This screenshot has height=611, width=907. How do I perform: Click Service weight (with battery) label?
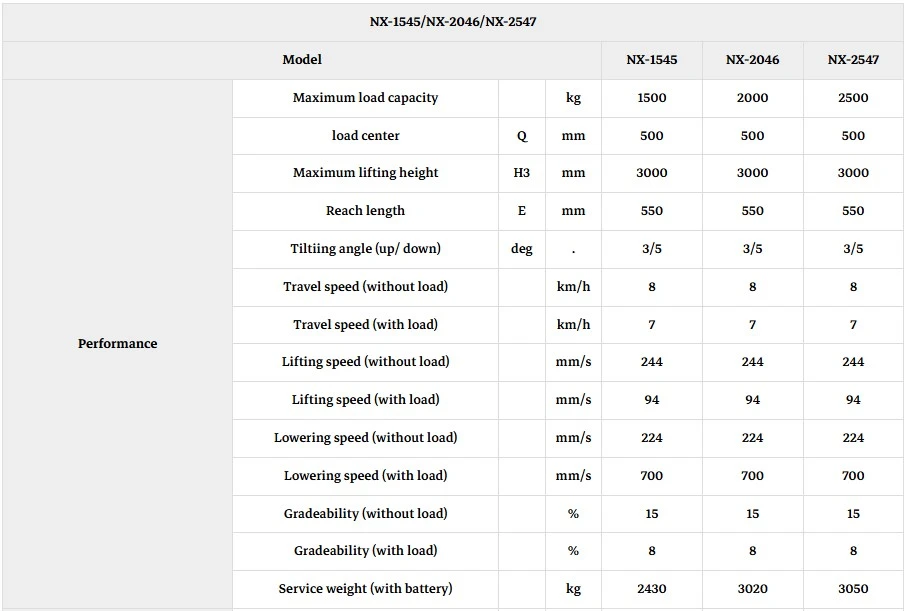(365, 589)
